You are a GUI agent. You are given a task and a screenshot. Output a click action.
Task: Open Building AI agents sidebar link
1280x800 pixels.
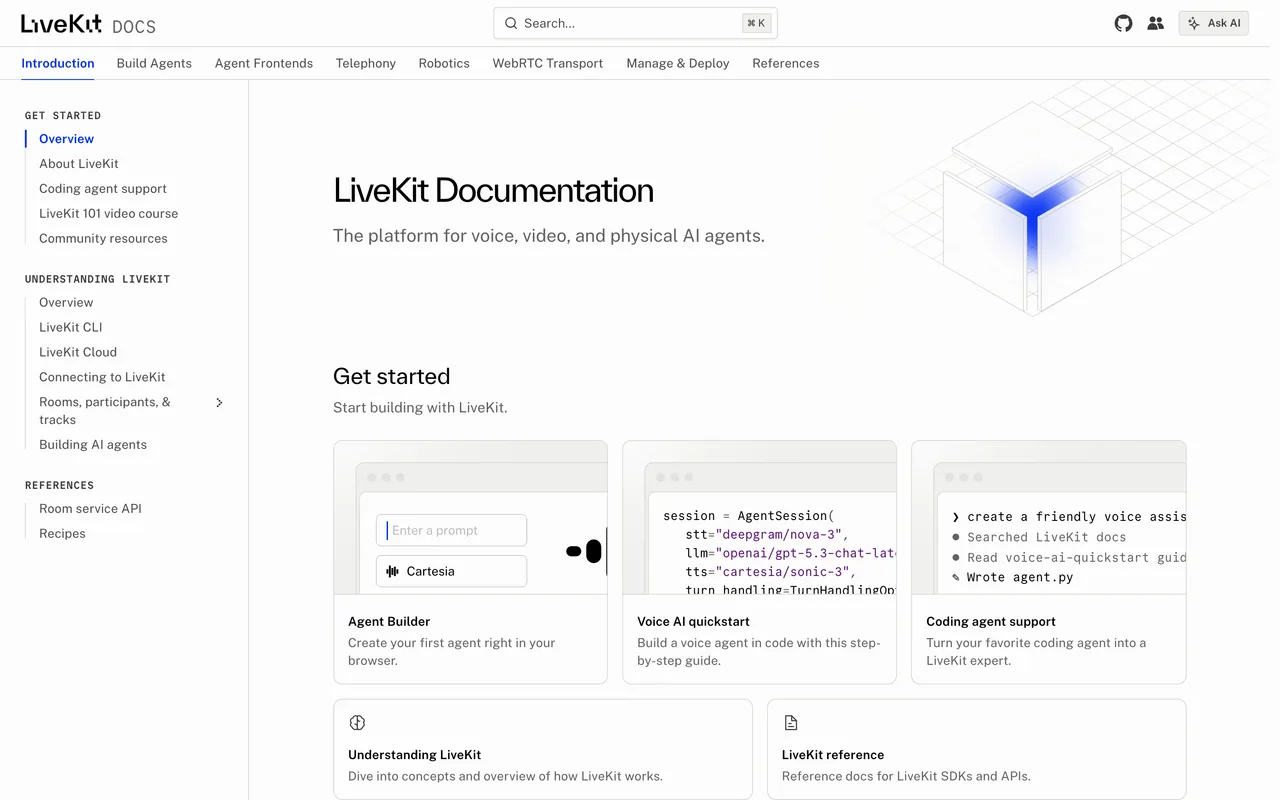[93, 445]
